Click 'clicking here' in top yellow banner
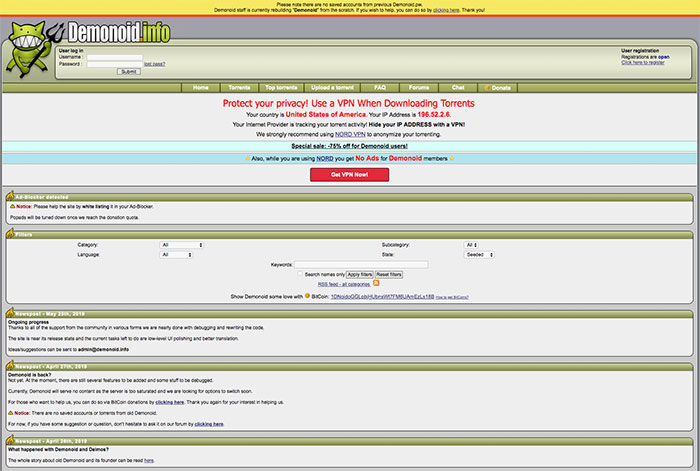The height and width of the screenshot is (471, 700). 446,10
